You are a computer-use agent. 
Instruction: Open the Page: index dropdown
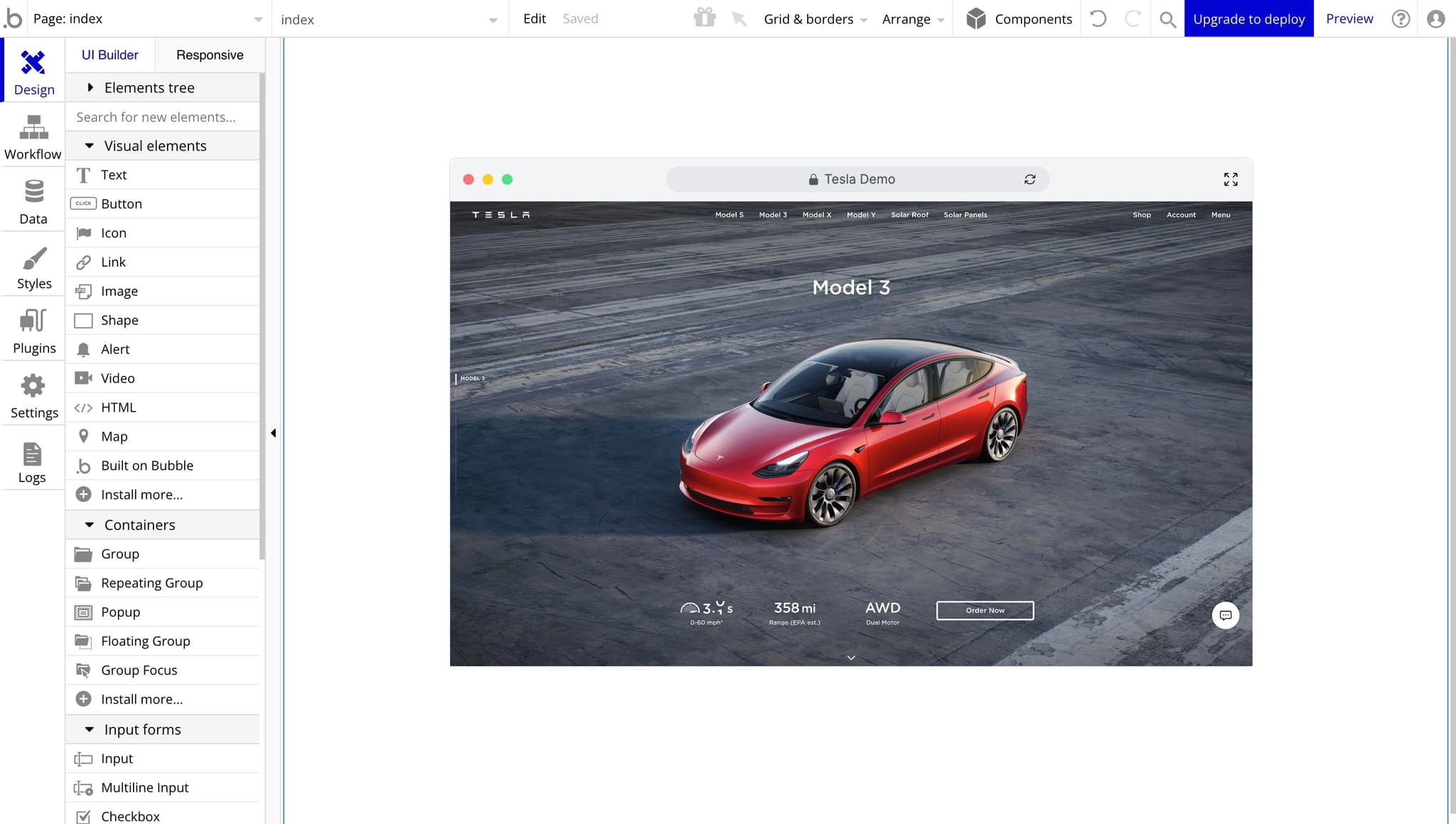click(146, 19)
